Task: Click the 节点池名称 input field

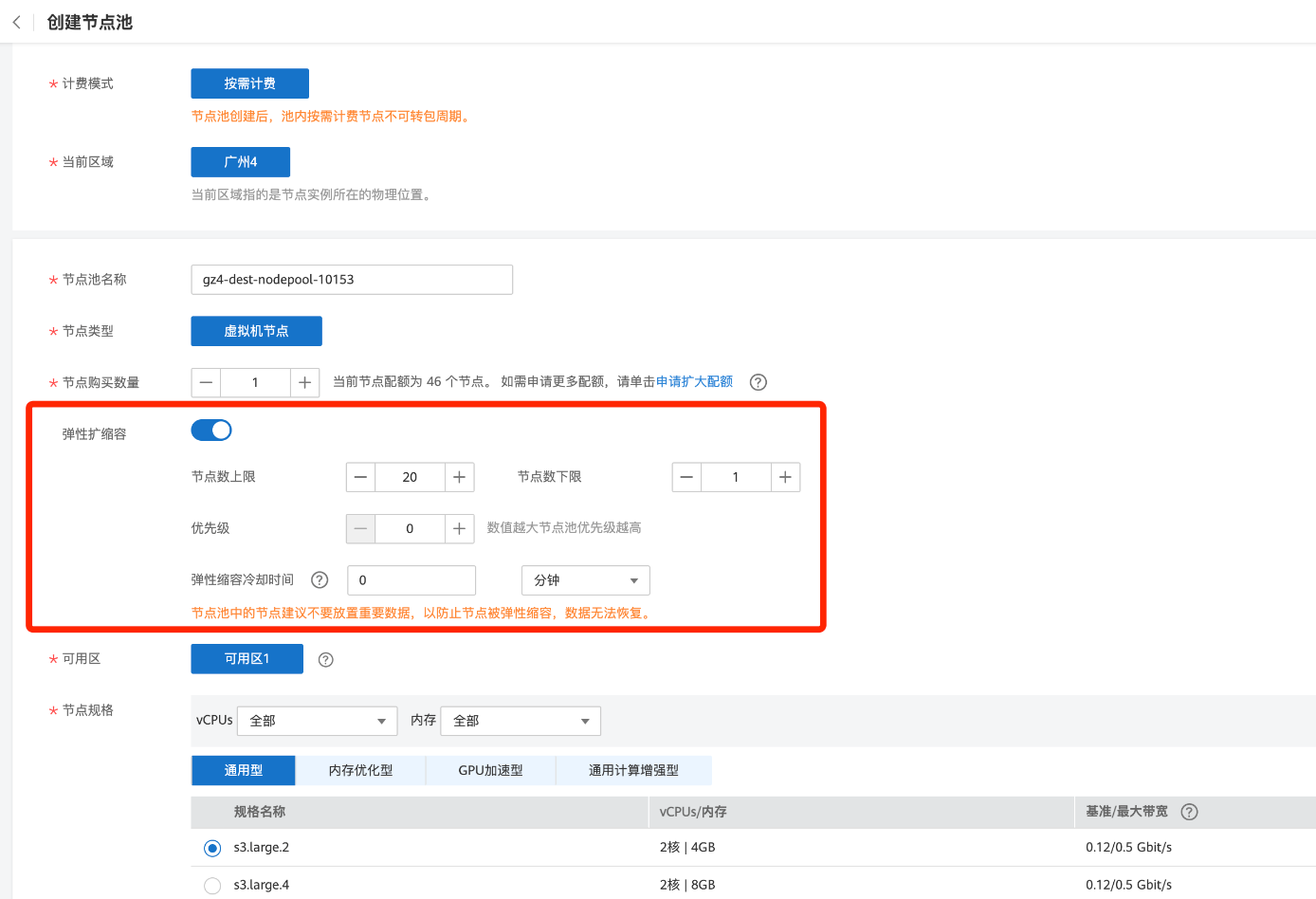Action: tap(352, 280)
